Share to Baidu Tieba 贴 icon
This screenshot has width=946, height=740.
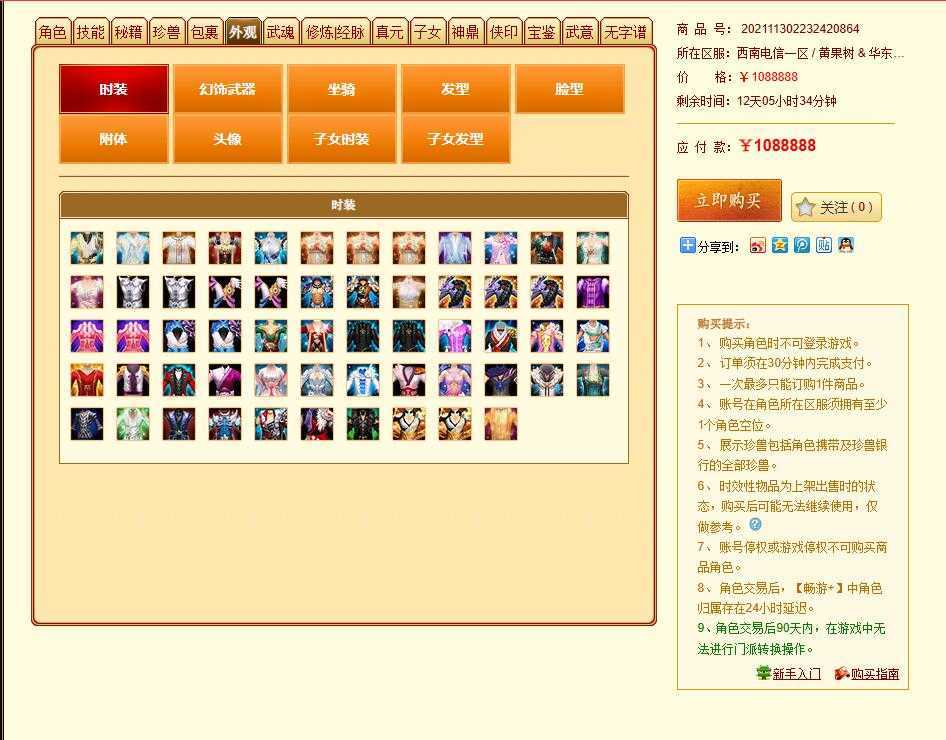coord(824,245)
